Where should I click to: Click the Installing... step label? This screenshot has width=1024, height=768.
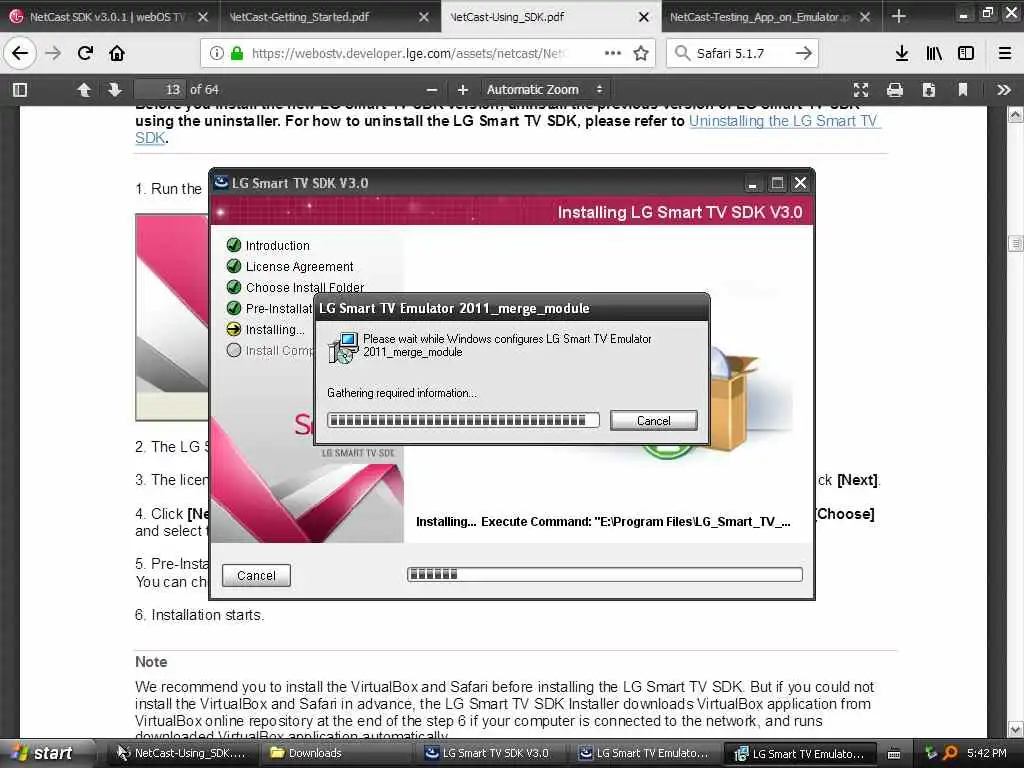point(274,329)
